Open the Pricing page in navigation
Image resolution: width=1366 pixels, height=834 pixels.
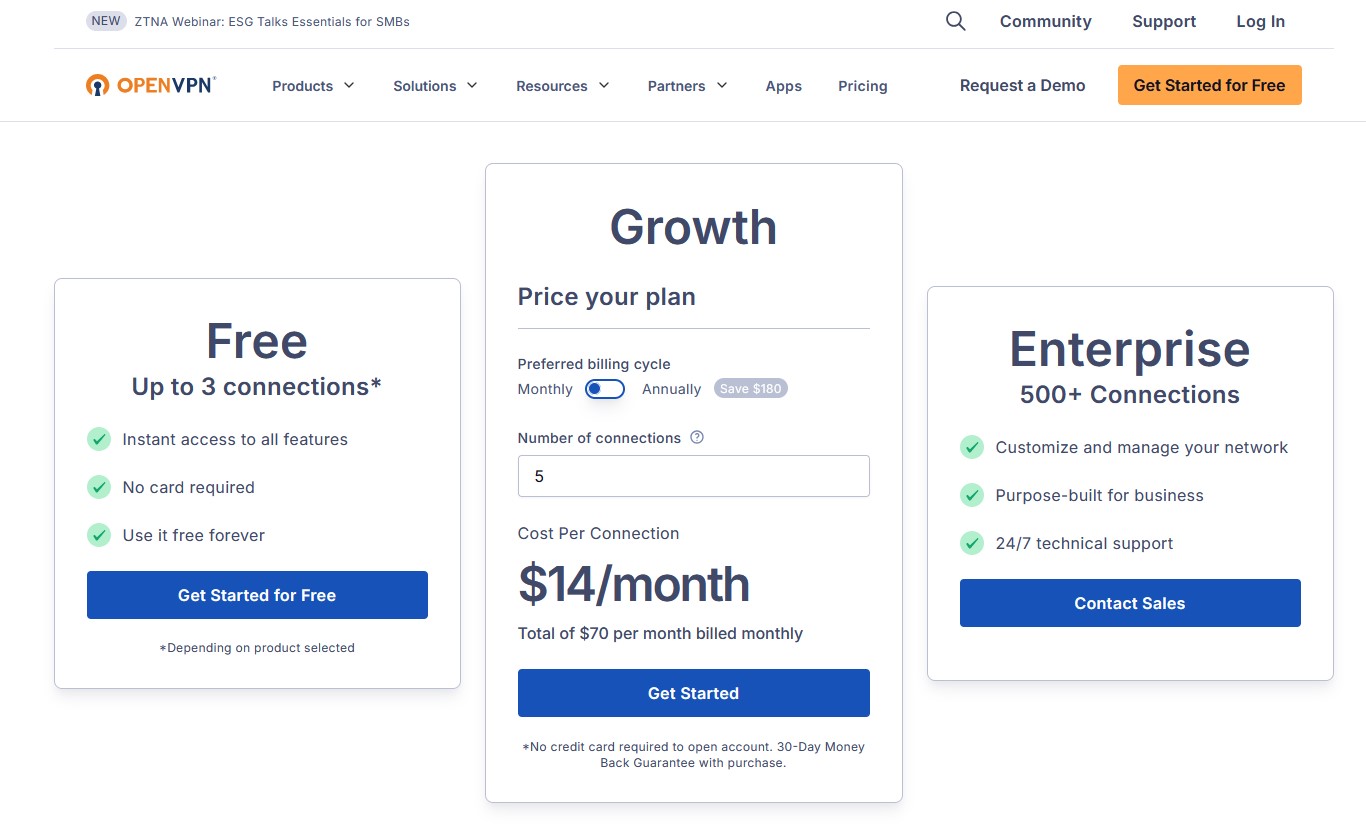pyautogui.click(x=863, y=86)
